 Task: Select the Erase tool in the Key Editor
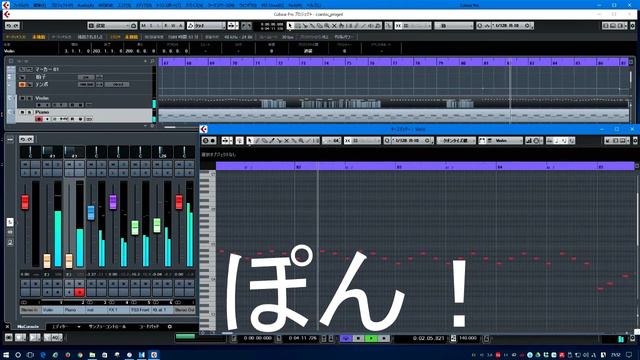tap(264, 140)
